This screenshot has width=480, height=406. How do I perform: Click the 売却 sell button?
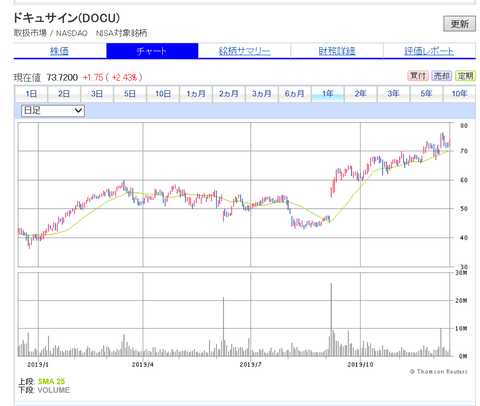(441, 76)
